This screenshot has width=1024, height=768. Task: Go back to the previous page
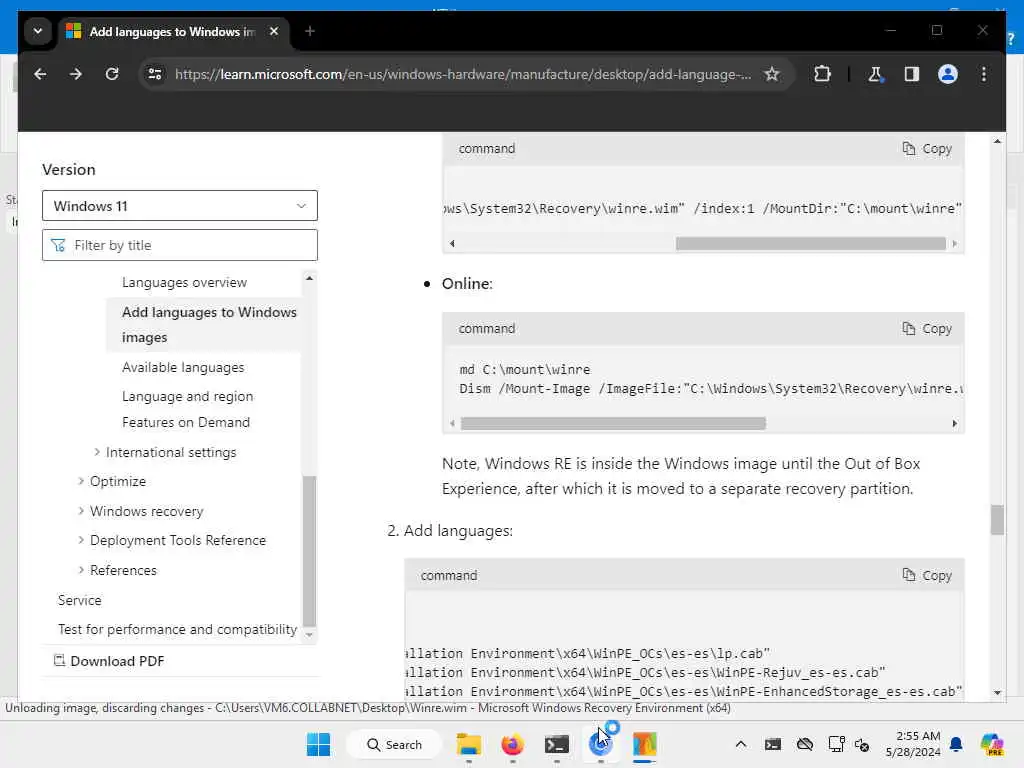click(40, 74)
